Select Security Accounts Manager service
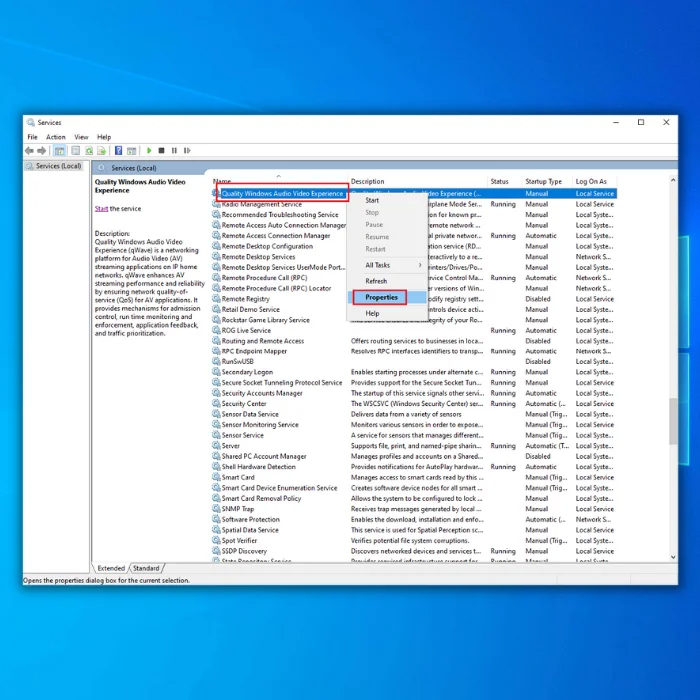700x700 pixels. (414, 393)
